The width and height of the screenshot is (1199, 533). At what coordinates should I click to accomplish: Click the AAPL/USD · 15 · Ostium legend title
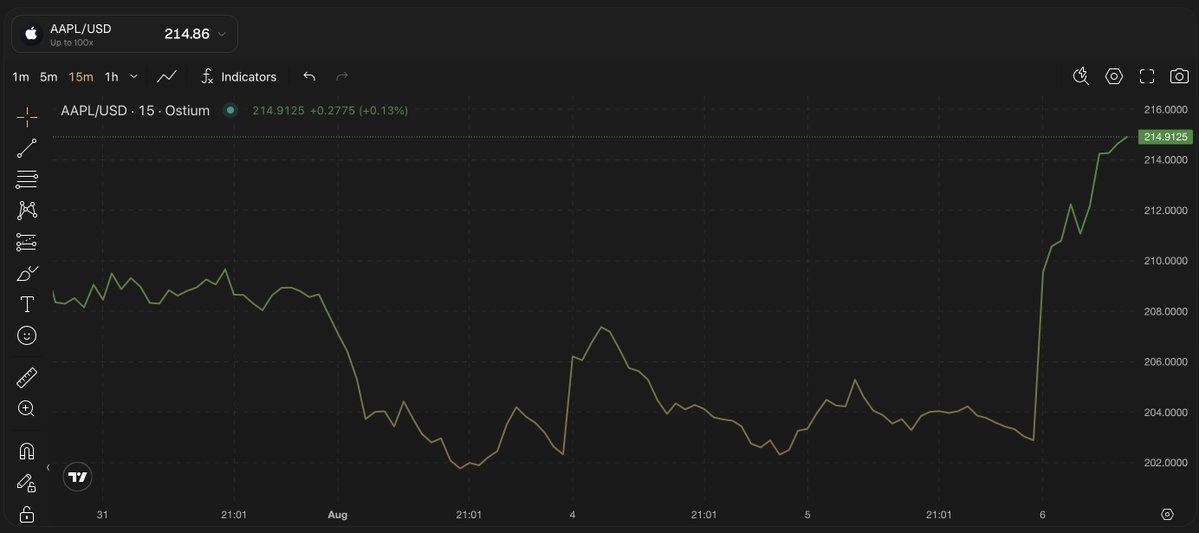(135, 110)
